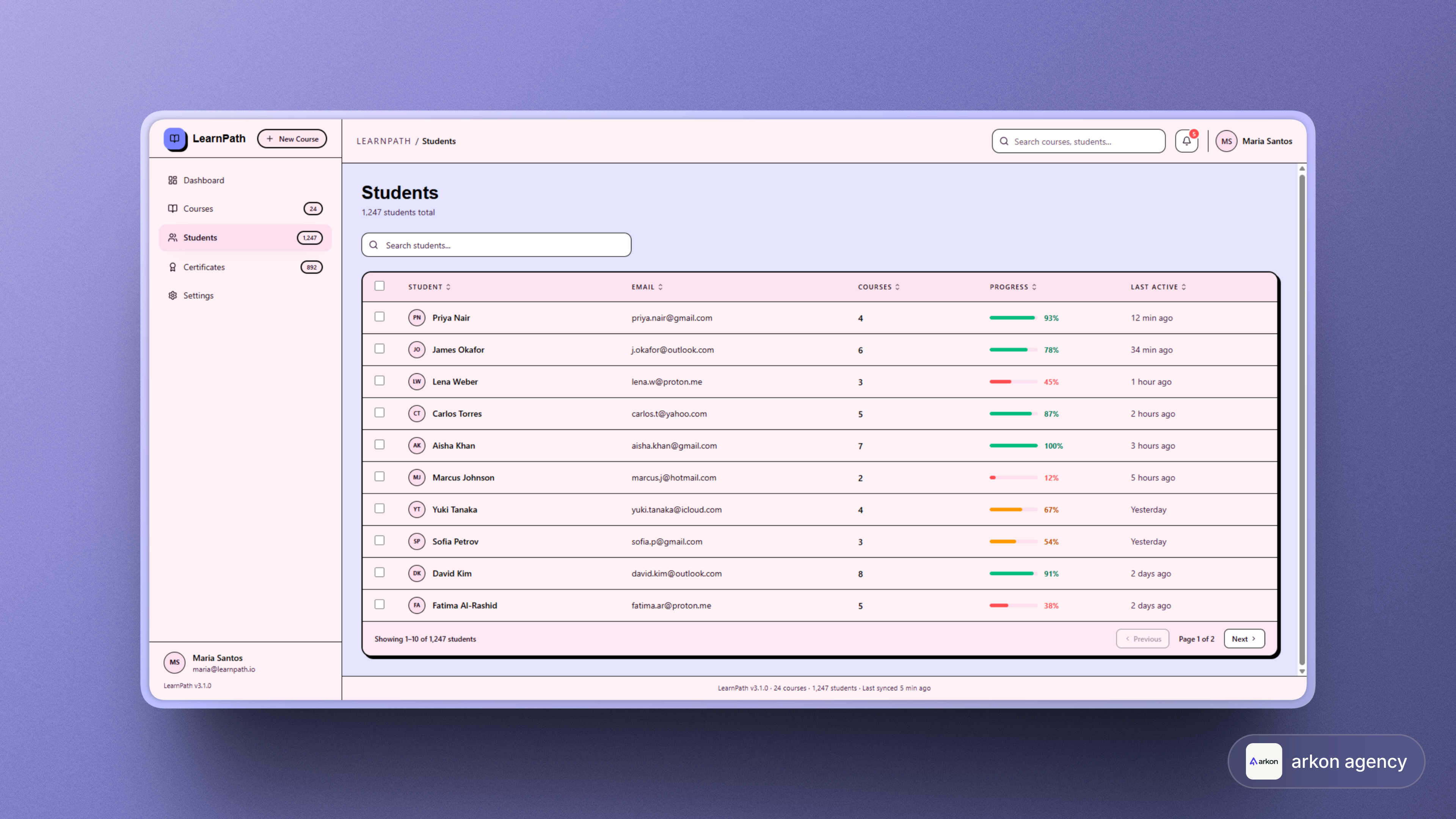The width and height of the screenshot is (1456, 819).
Task: Click the YT avatar for Yuki Tanaka
Action: (x=417, y=509)
